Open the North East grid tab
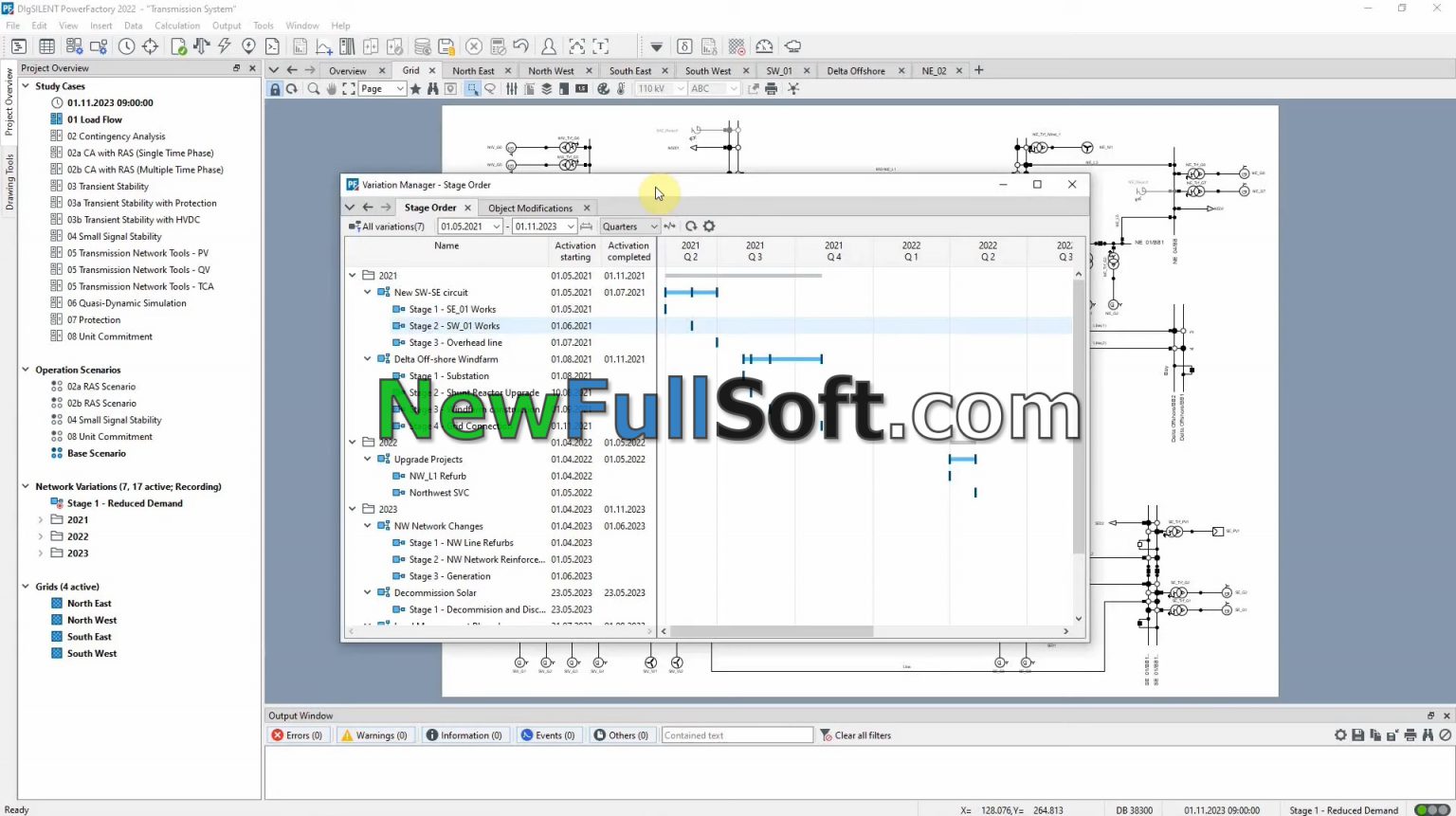Image resolution: width=1456 pixels, height=816 pixels. click(x=473, y=70)
